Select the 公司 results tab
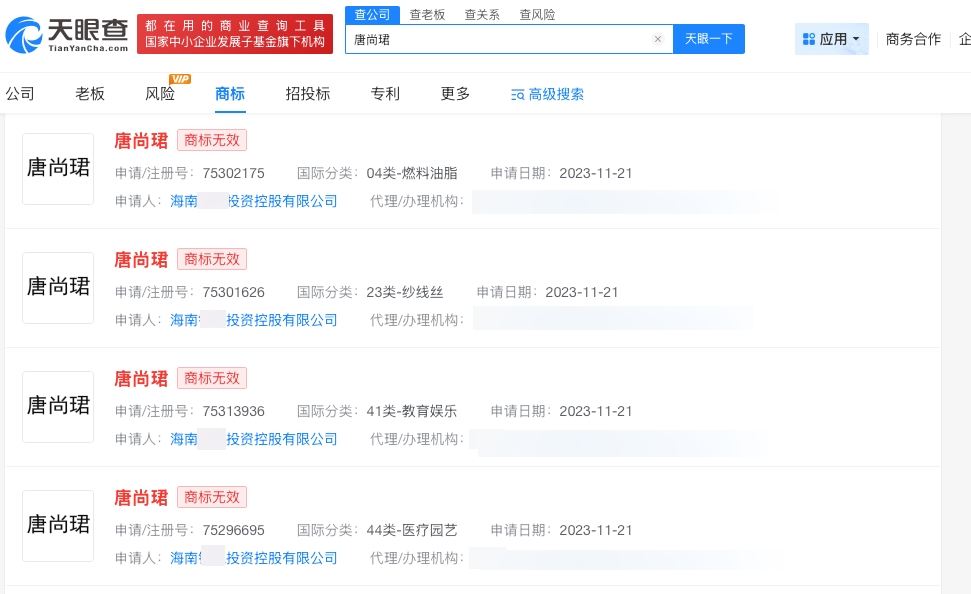 20,94
